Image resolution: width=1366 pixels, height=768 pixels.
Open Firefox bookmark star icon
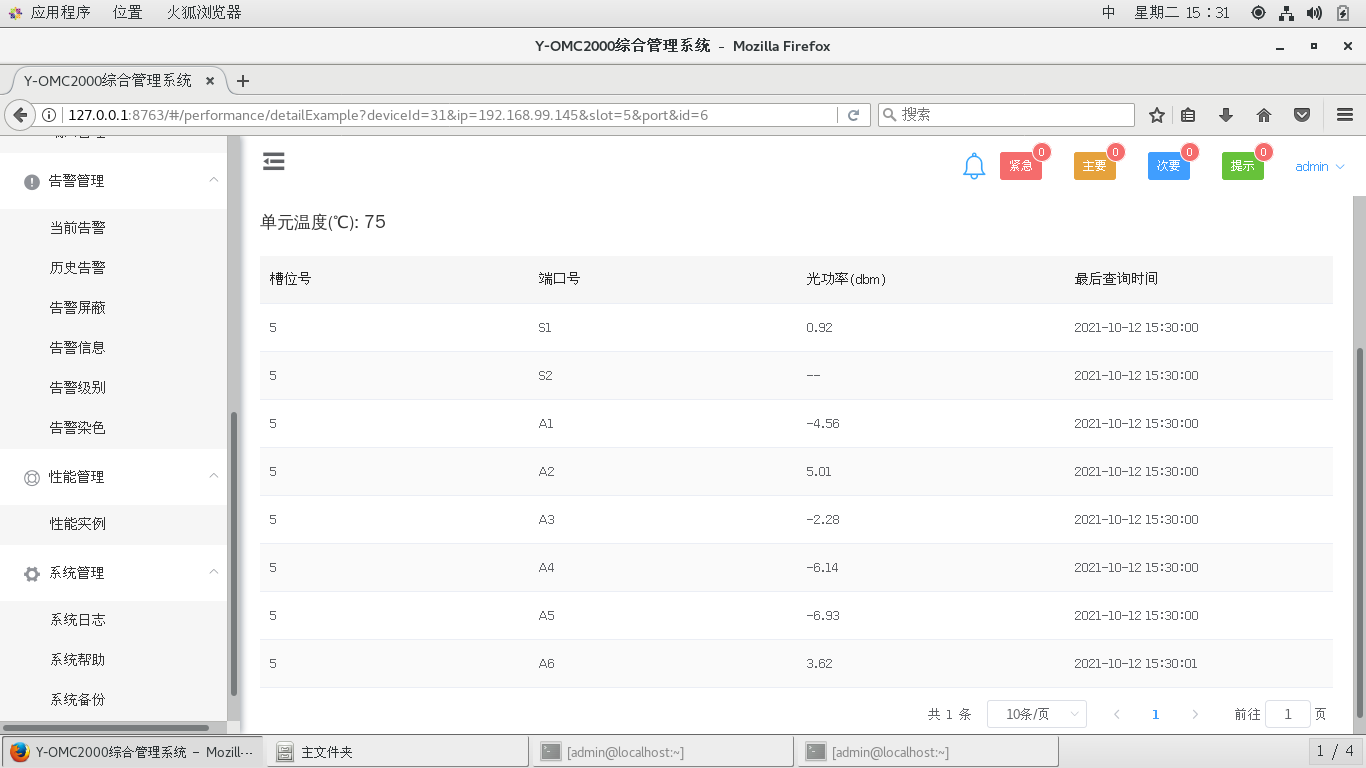[1157, 115]
